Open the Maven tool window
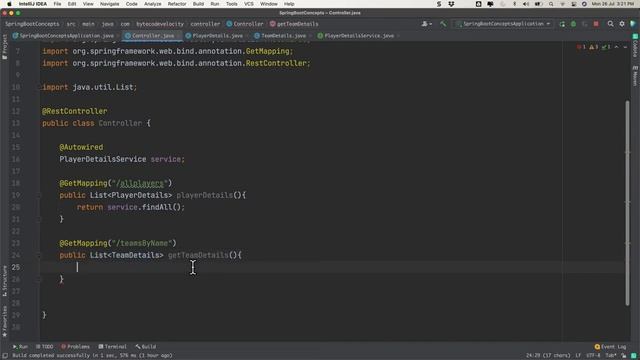Image resolution: width=640 pixels, height=360 pixels. (635, 76)
